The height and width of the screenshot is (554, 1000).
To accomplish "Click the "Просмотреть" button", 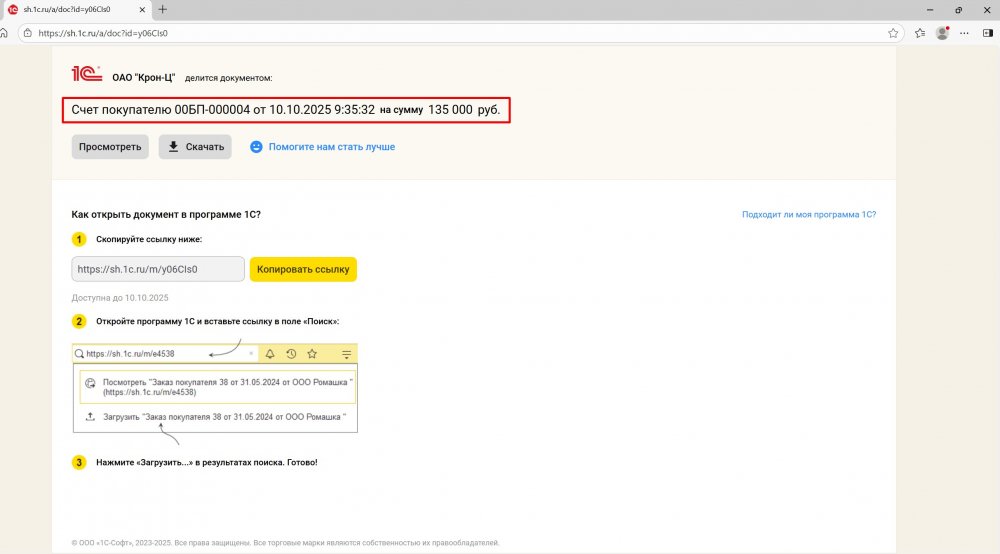I will [x=110, y=147].
